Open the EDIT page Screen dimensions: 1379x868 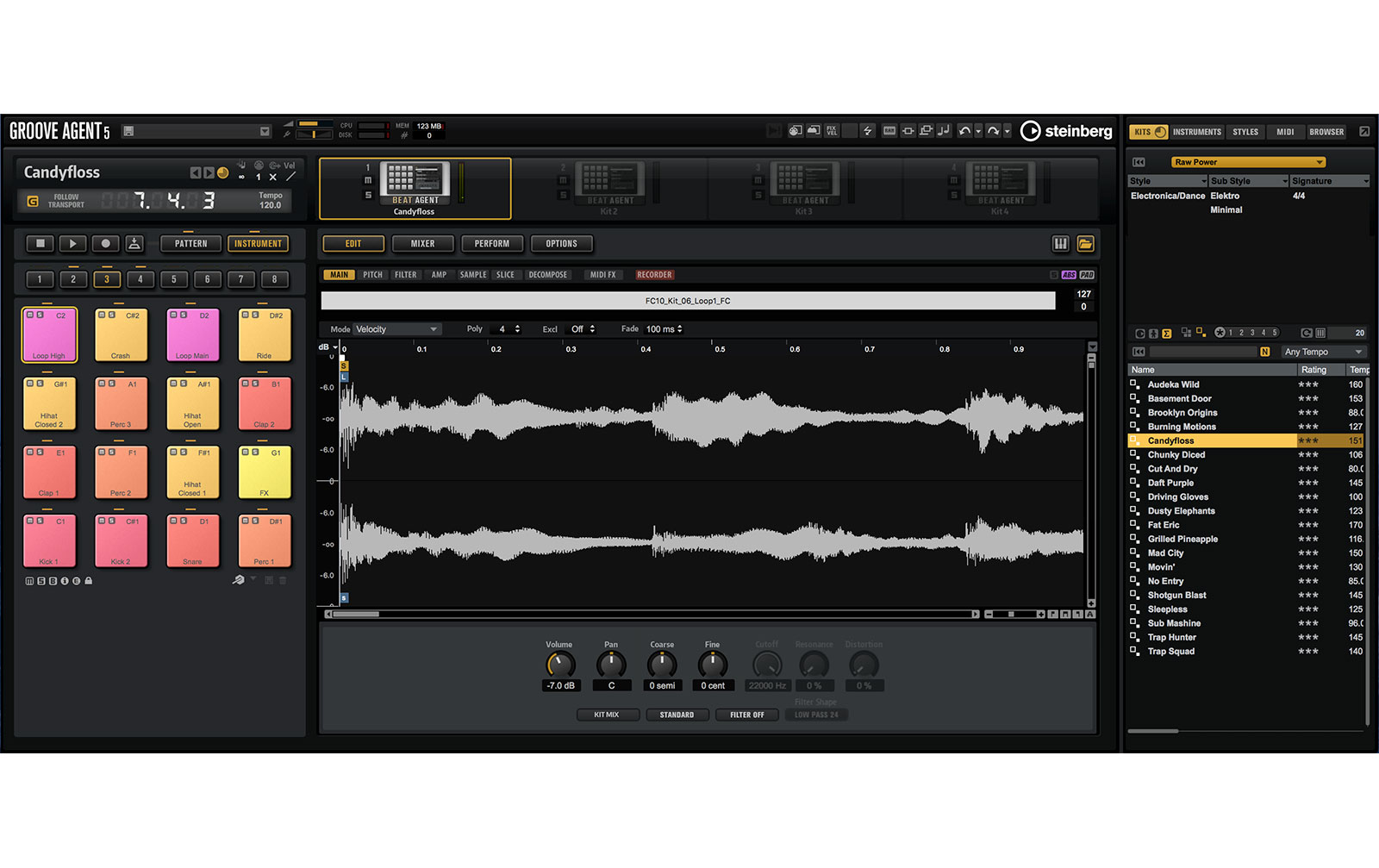coord(353,244)
